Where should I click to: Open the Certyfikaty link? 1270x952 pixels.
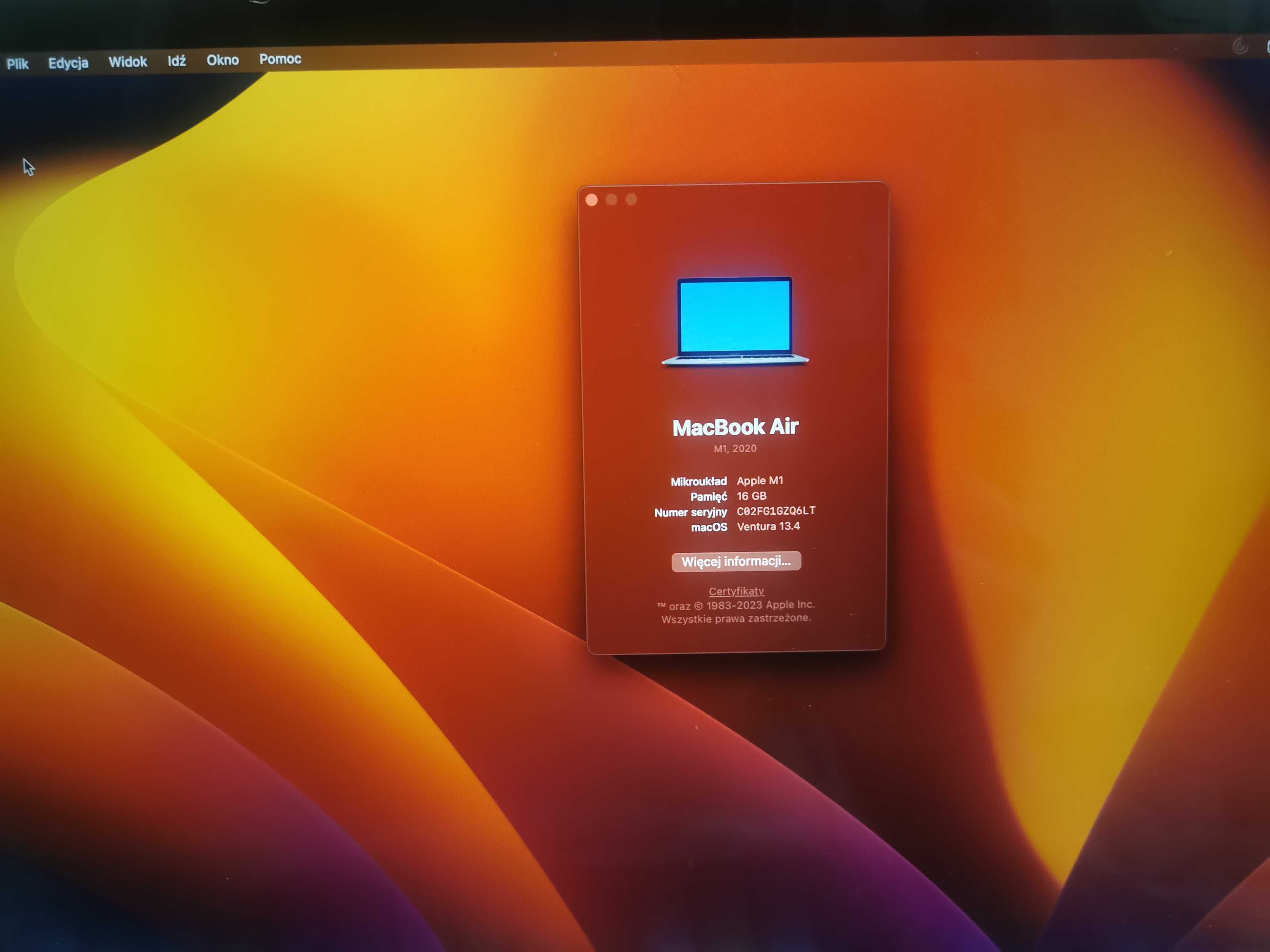pyautogui.click(x=736, y=591)
